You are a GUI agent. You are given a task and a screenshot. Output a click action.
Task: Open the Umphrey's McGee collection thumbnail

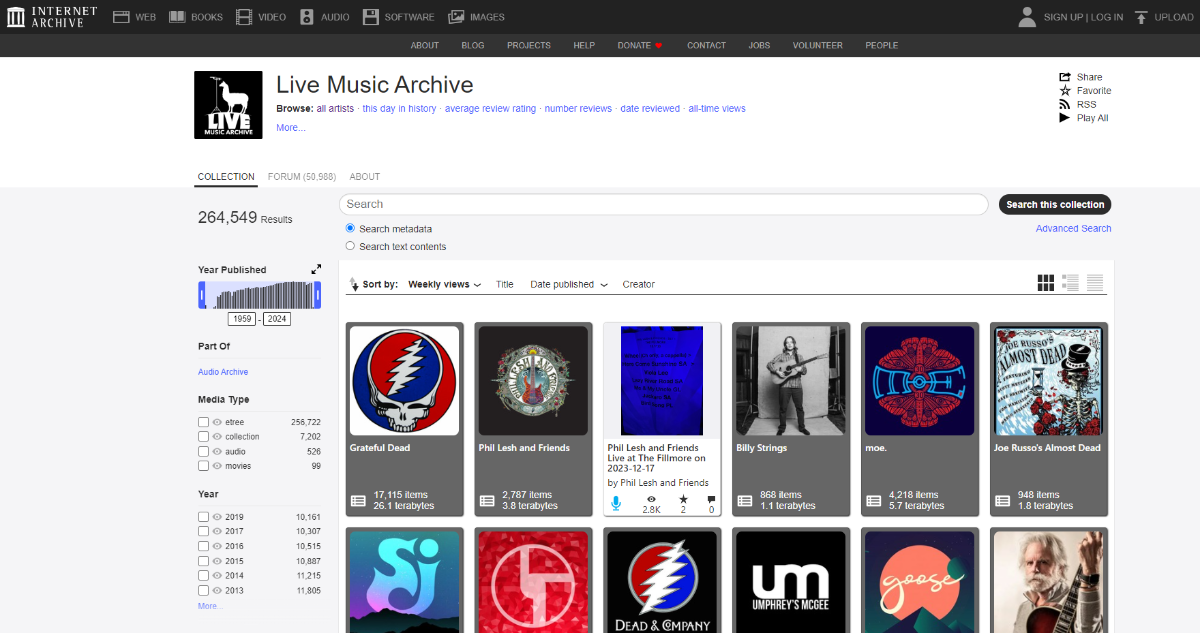pyautogui.click(x=791, y=582)
